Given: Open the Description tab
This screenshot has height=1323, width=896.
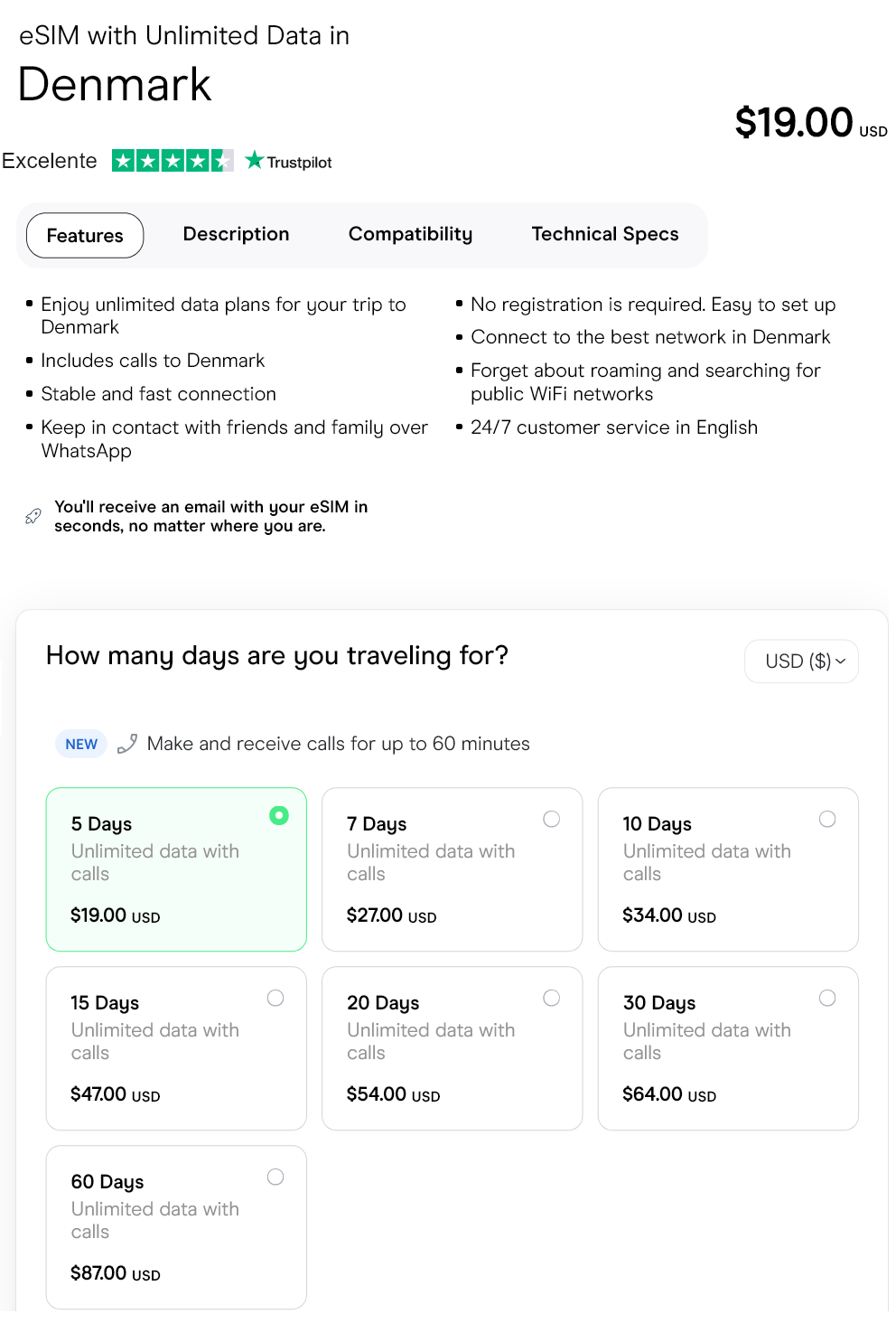Looking at the screenshot, I should click(x=236, y=234).
